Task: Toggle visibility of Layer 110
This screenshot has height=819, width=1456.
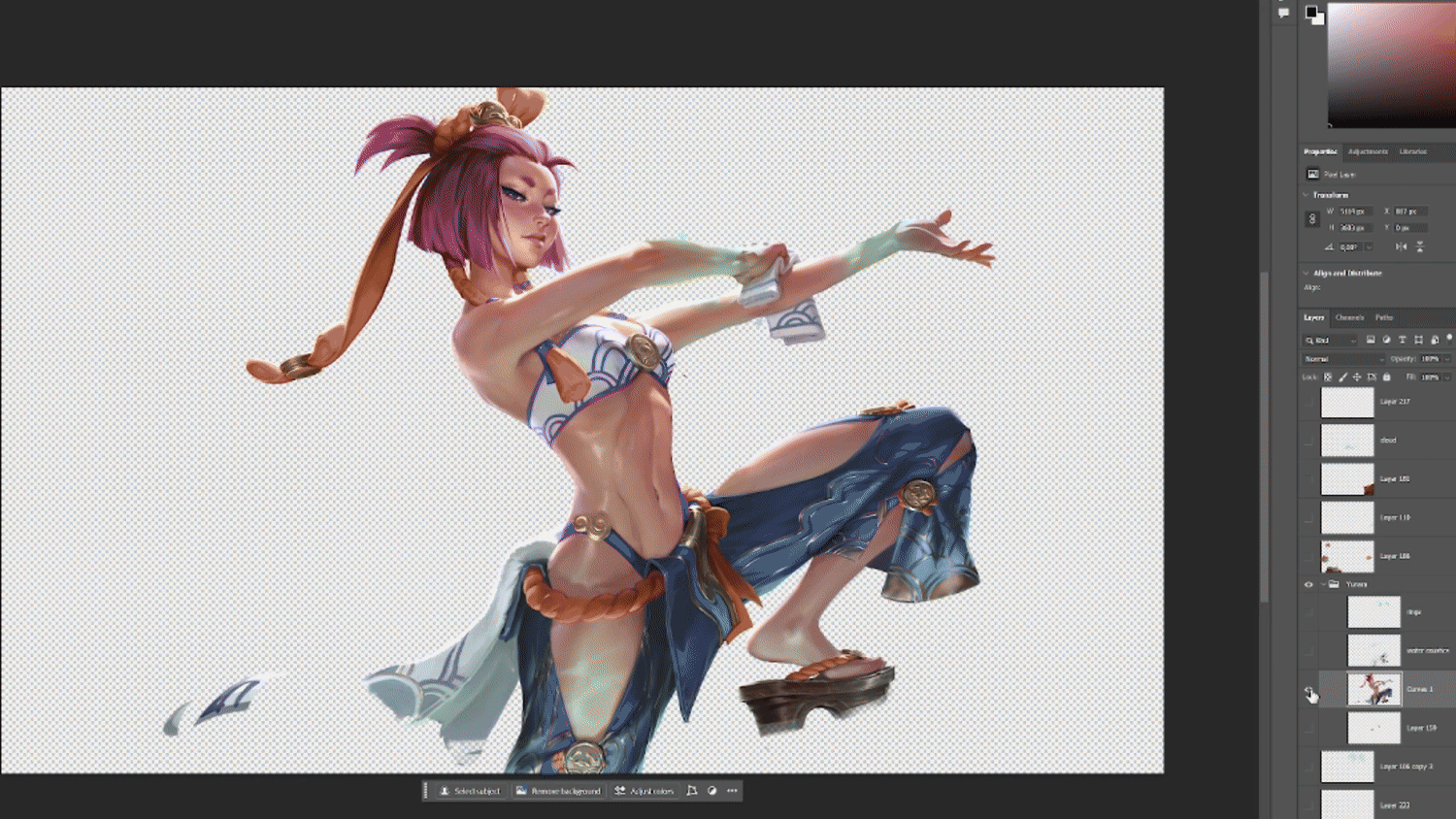Action: 1308,517
